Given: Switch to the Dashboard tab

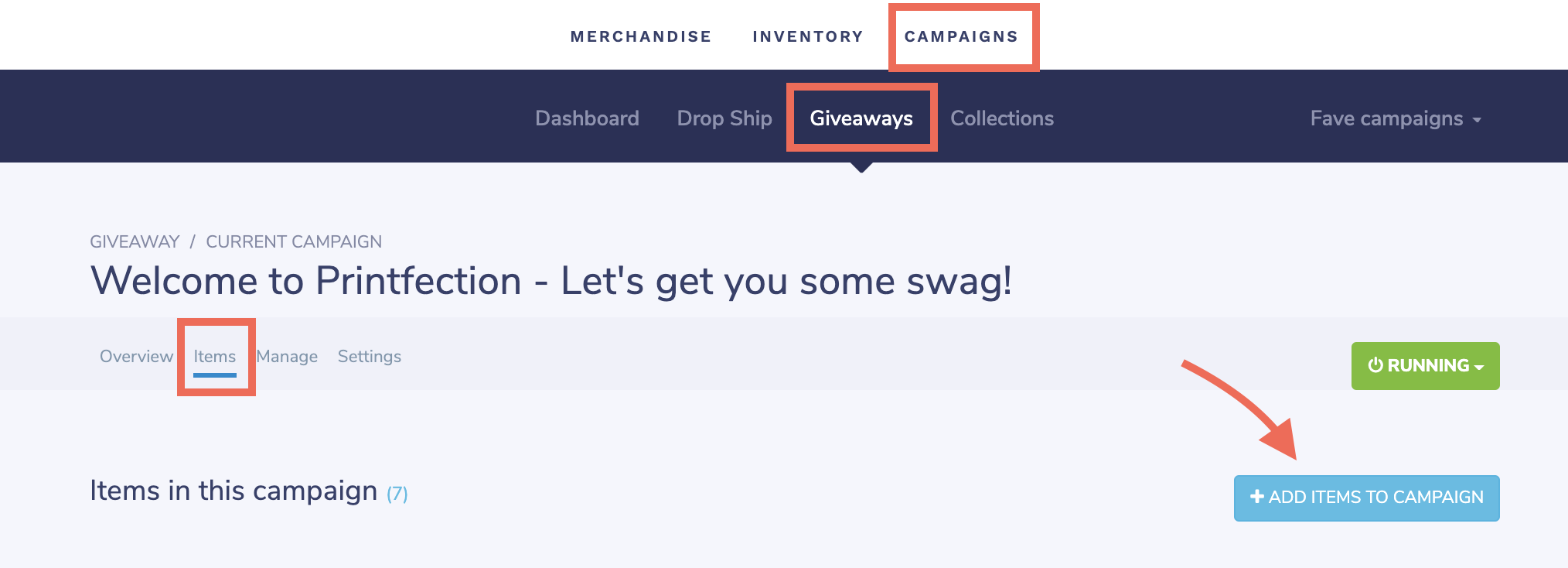Looking at the screenshot, I should [587, 118].
